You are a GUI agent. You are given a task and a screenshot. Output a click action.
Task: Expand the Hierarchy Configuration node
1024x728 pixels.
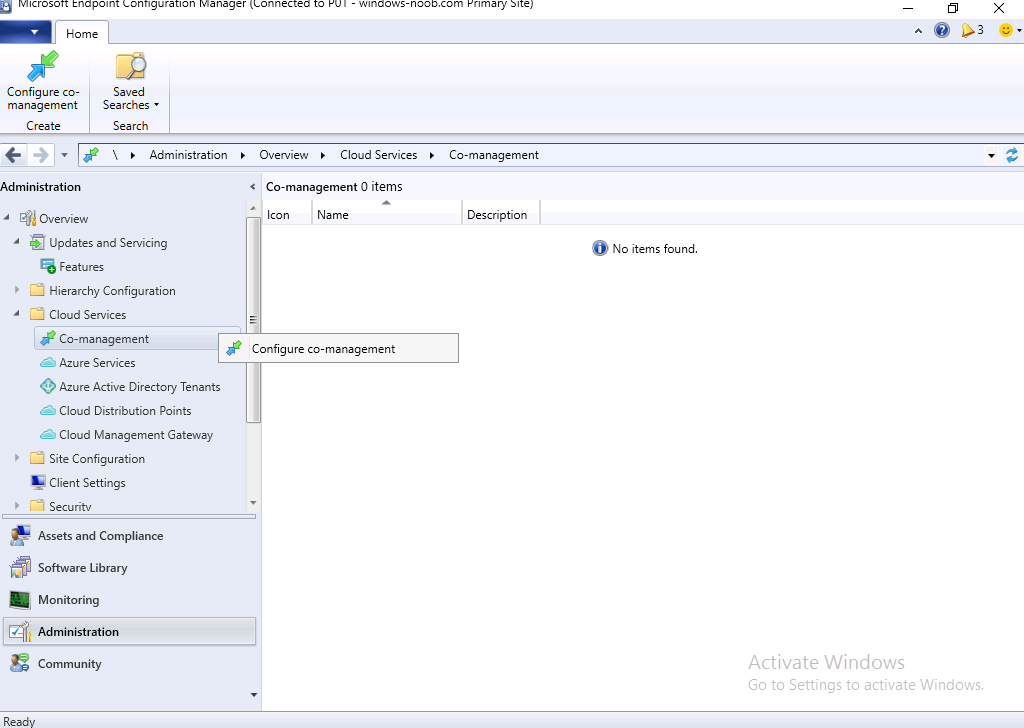[17, 290]
